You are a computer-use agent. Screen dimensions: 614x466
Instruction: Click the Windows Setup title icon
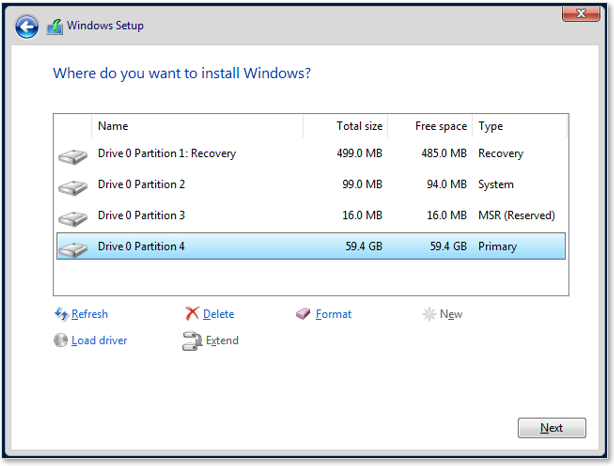(x=55, y=27)
